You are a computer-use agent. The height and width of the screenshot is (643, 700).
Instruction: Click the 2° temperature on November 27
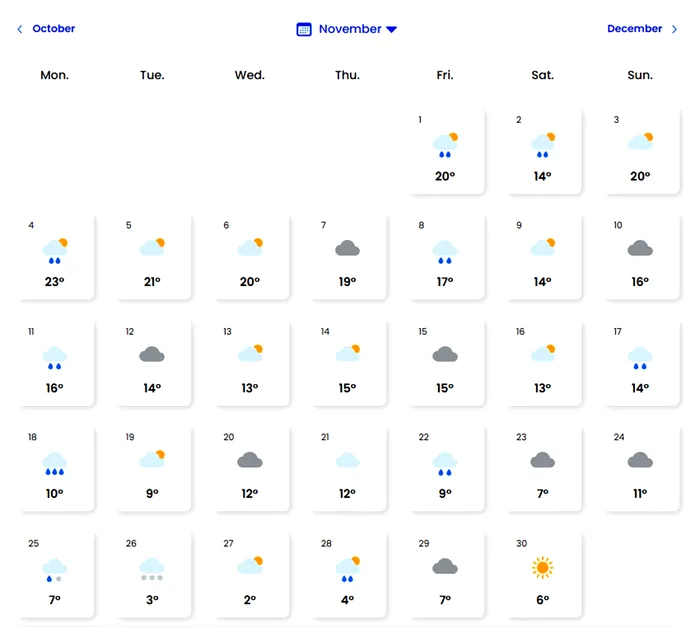250,600
